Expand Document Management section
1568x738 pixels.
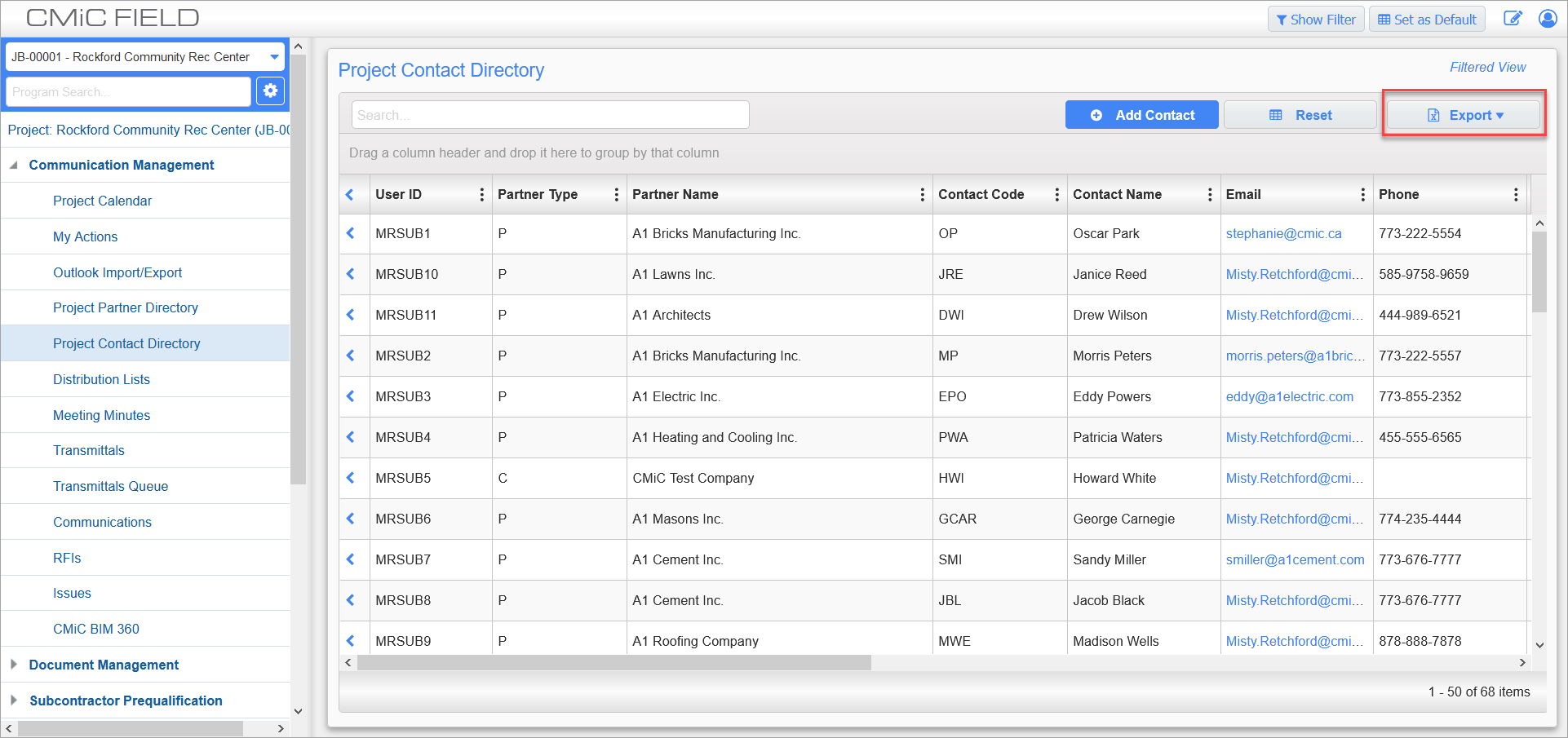(x=13, y=665)
